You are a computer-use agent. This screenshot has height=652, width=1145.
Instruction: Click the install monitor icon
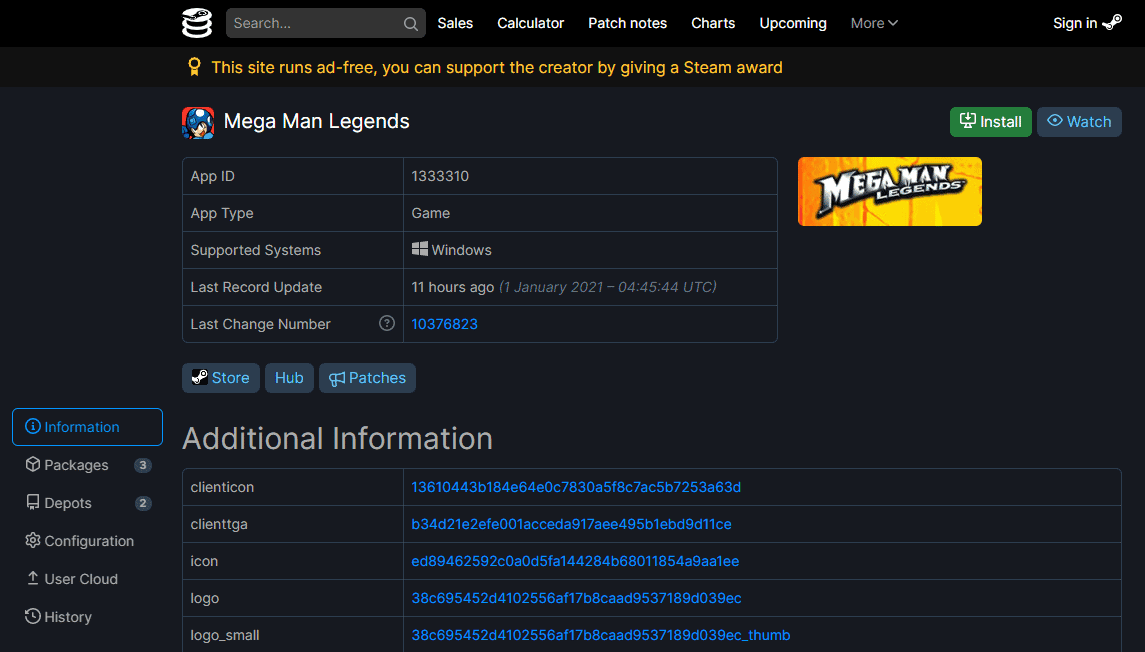pos(968,120)
